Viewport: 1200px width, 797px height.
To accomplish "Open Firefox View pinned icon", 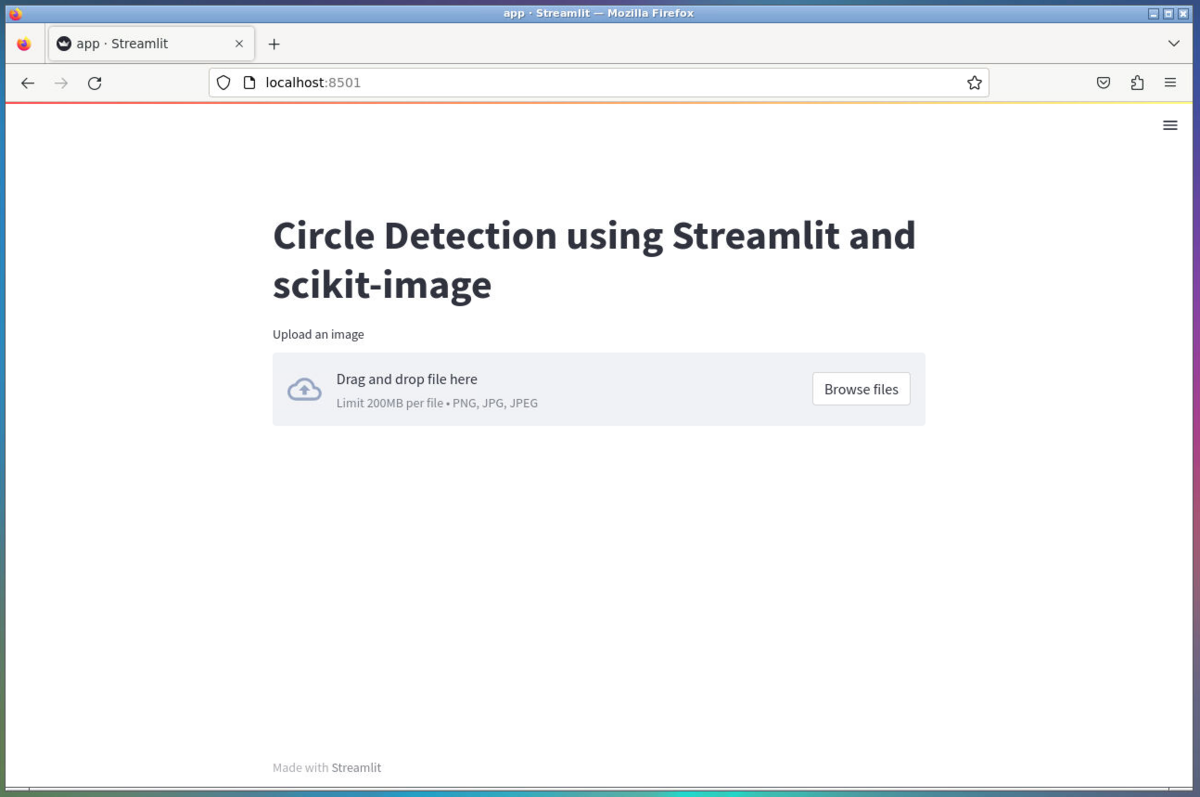I will click(x=24, y=44).
